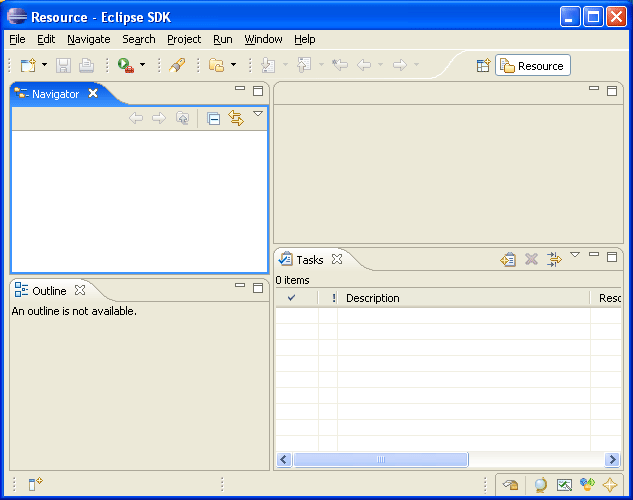Click the Fast View bar icon
The width and height of the screenshot is (633, 500).
pyautogui.click(x=35, y=483)
